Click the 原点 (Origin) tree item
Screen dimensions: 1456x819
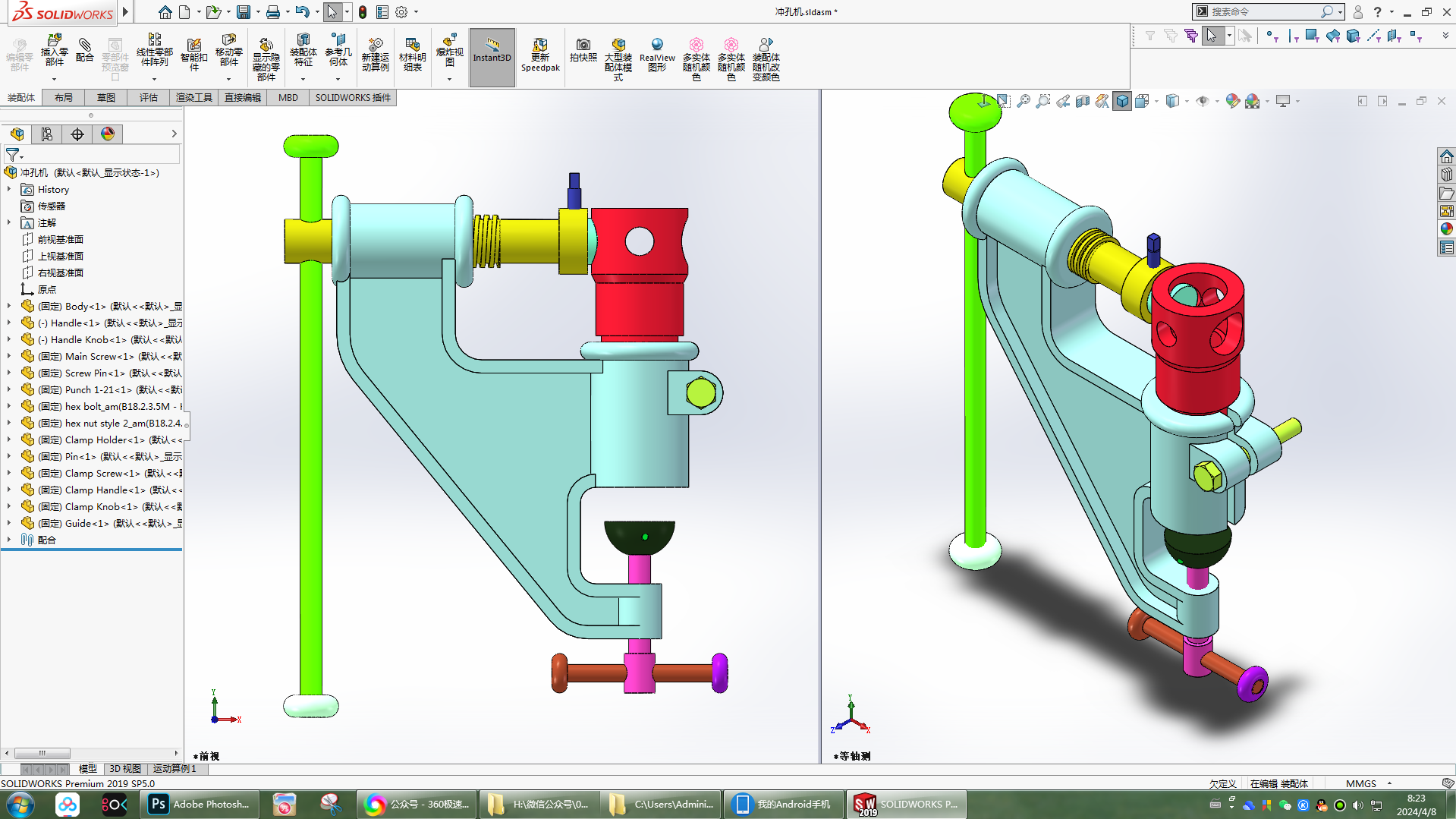point(39,289)
